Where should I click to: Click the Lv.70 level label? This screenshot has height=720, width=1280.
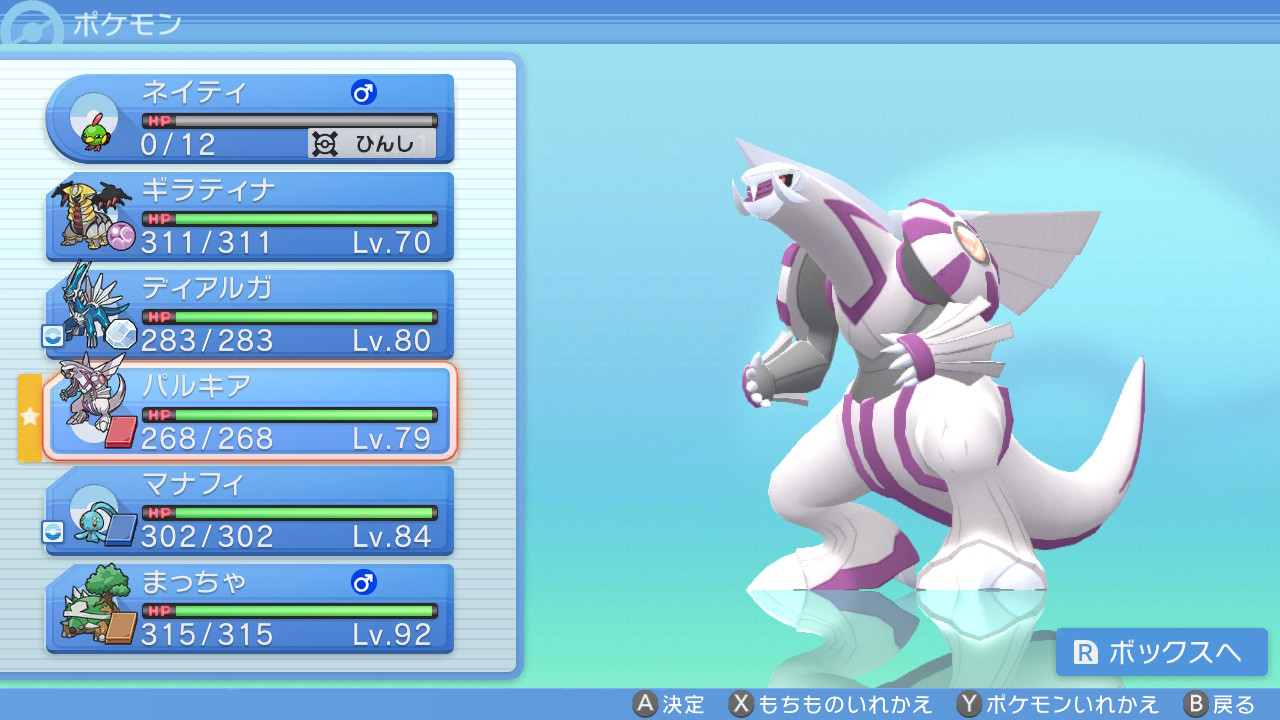click(392, 243)
